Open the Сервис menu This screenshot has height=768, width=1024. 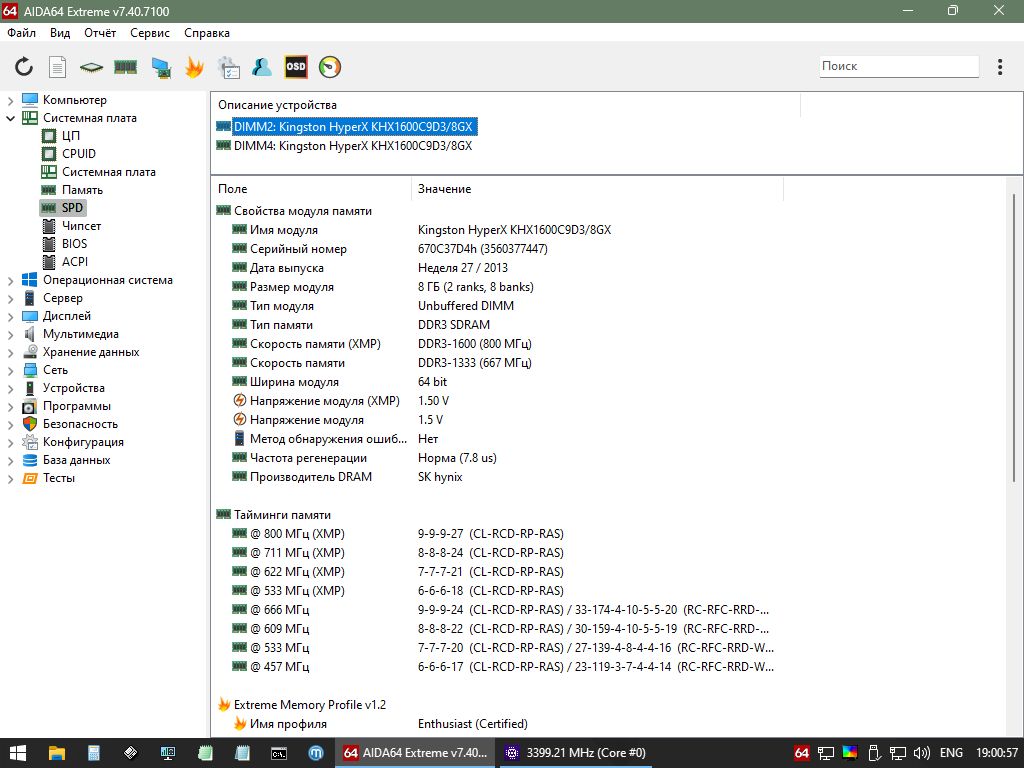point(150,33)
